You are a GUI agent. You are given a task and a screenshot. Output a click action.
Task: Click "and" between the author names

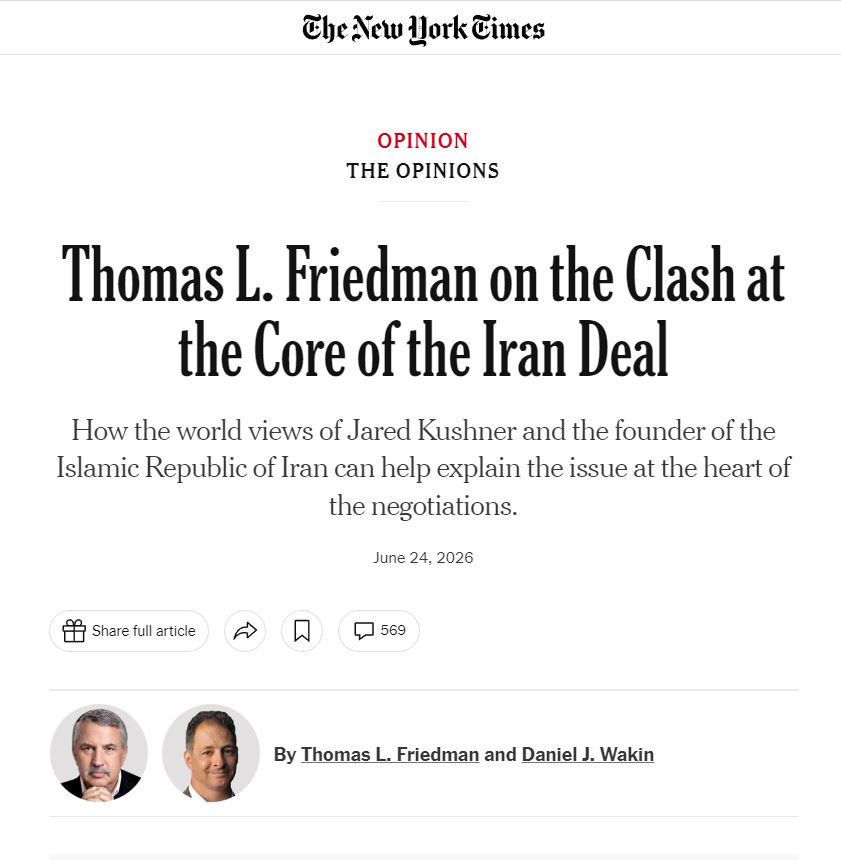tap(500, 755)
